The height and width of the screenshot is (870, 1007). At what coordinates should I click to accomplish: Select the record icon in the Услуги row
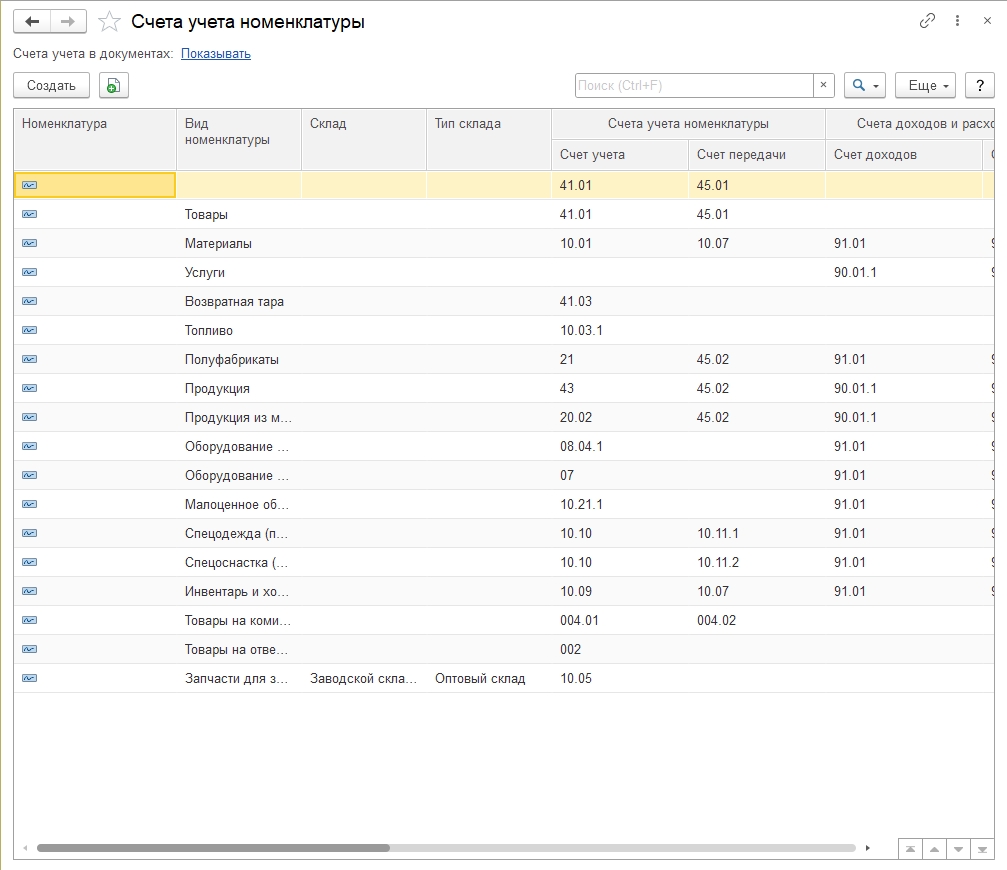pyautogui.click(x=30, y=272)
